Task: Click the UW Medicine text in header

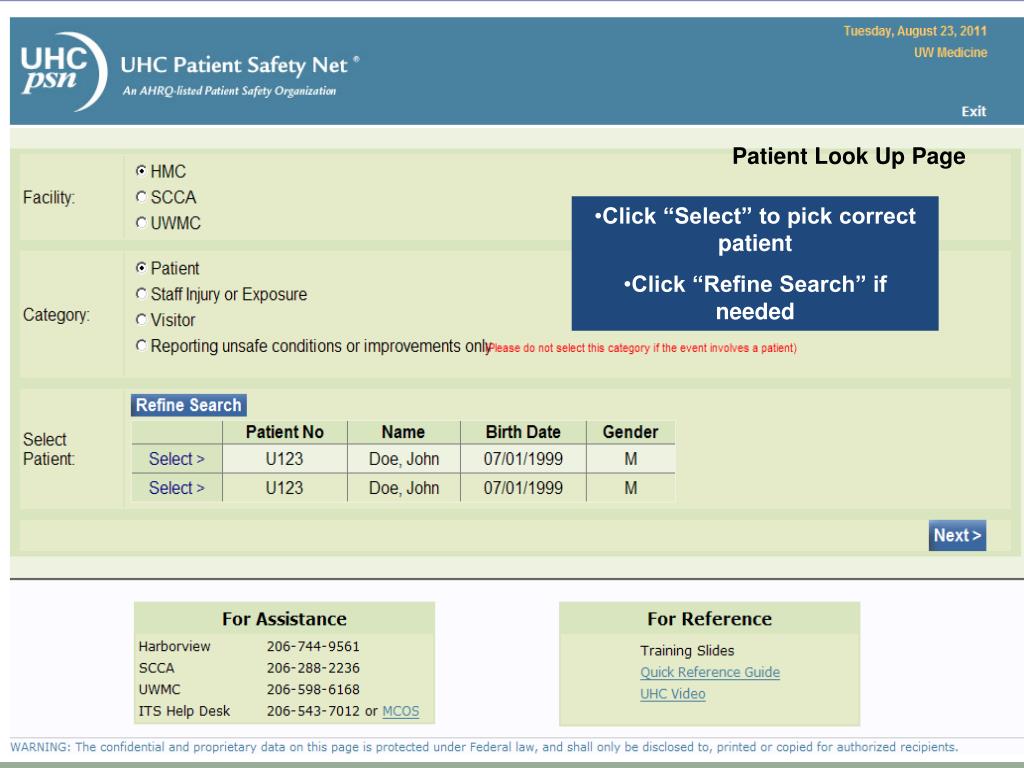Action: click(x=950, y=53)
